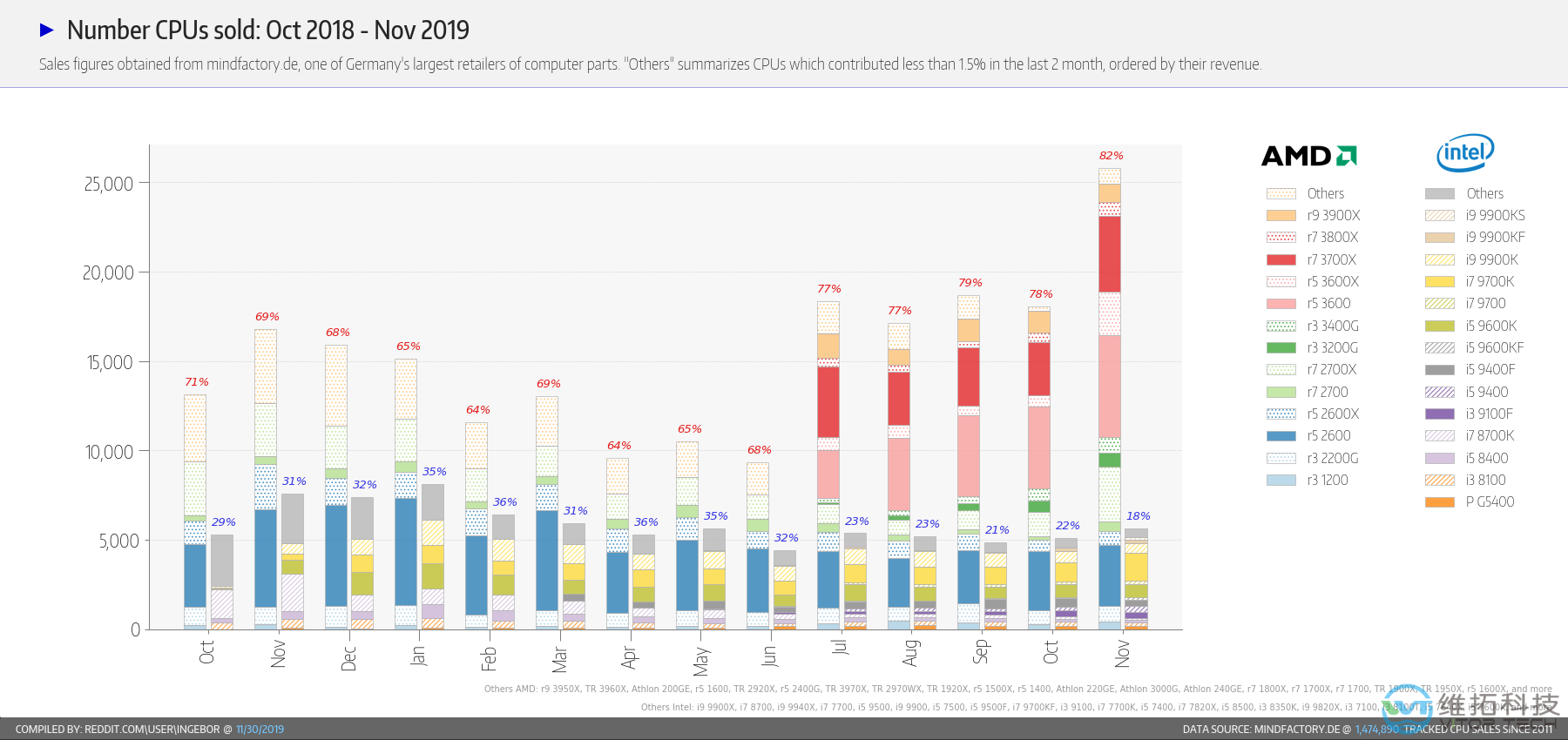This screenshot has width=1568, height=740.
Task: Click the Others Intel footnote line
Action: (1097, 707)
